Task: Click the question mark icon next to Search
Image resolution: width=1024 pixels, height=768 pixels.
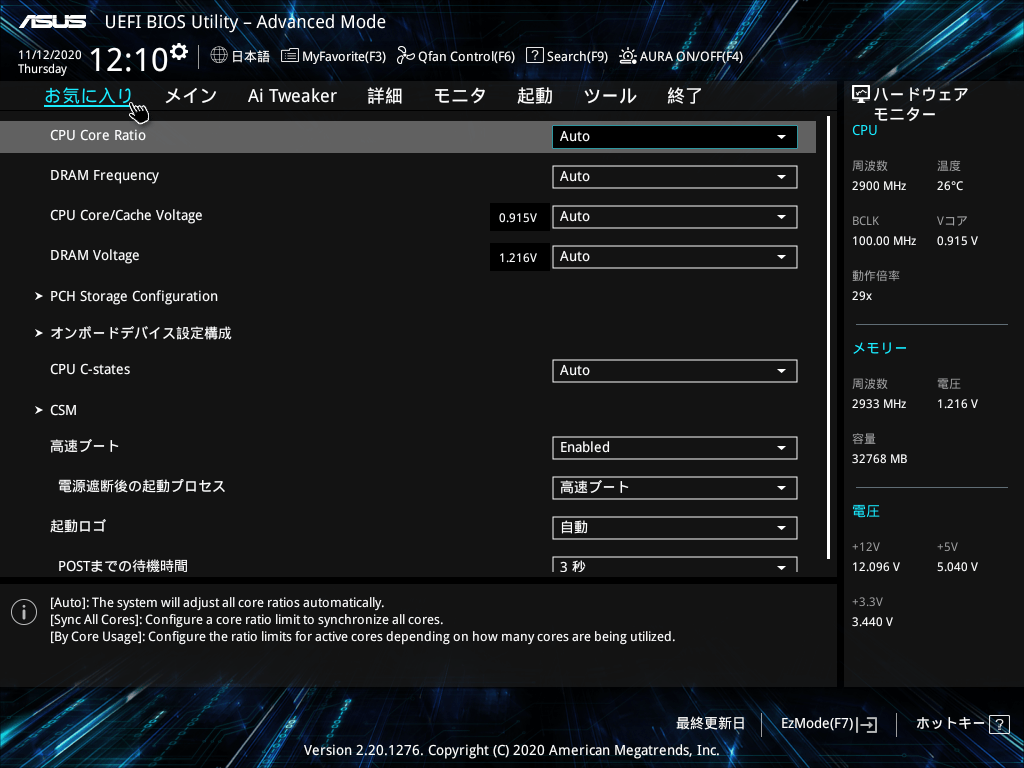Action: (534, 56)
